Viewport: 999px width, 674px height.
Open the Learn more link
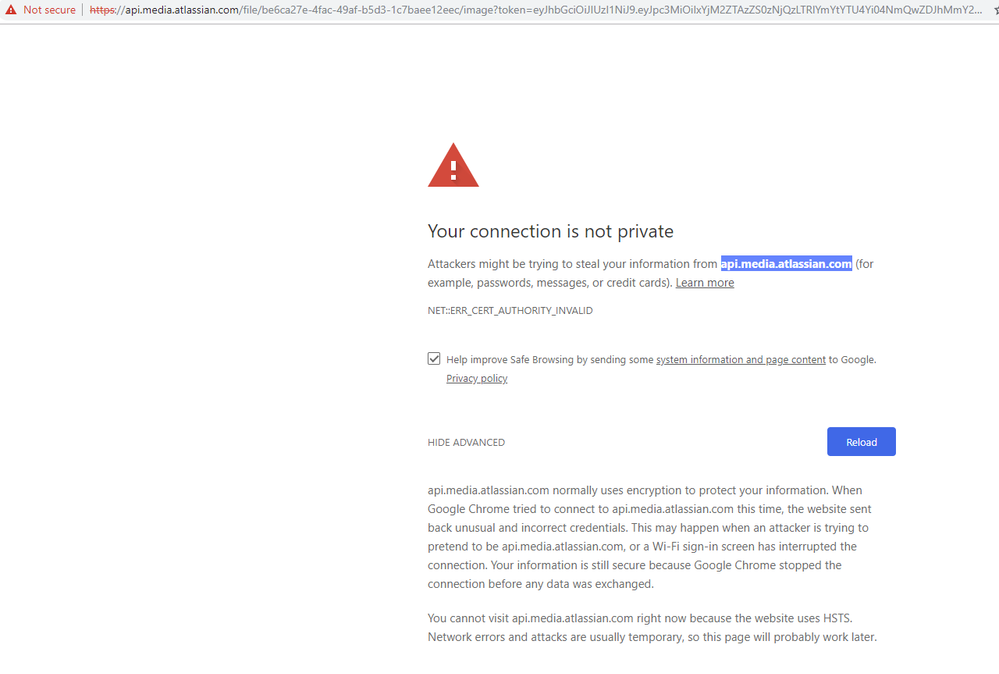click(x=705, y=283)
